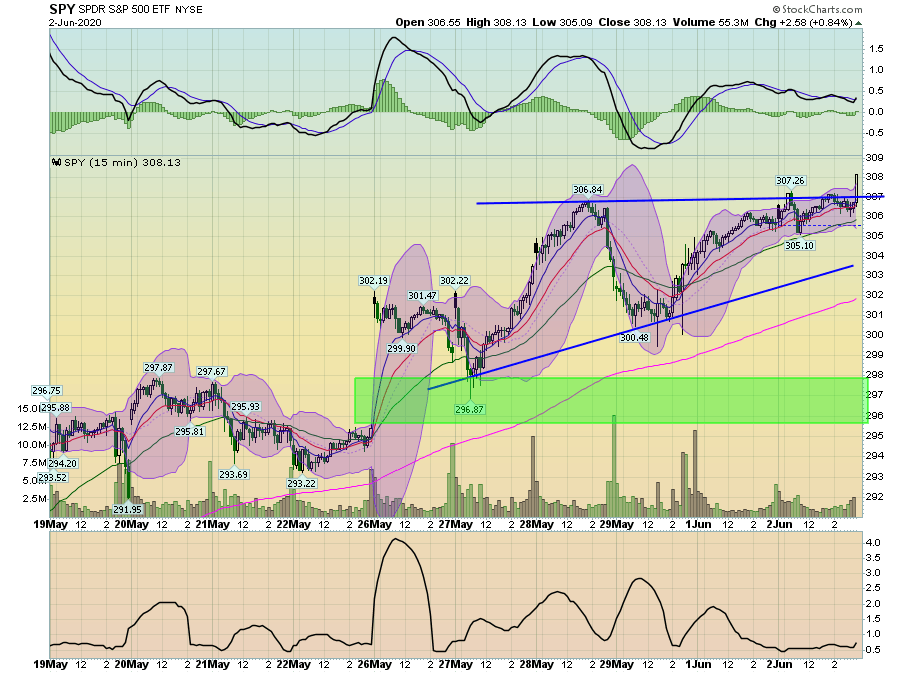
Task: Click the 295.93 price label
Action: point(246,407)
